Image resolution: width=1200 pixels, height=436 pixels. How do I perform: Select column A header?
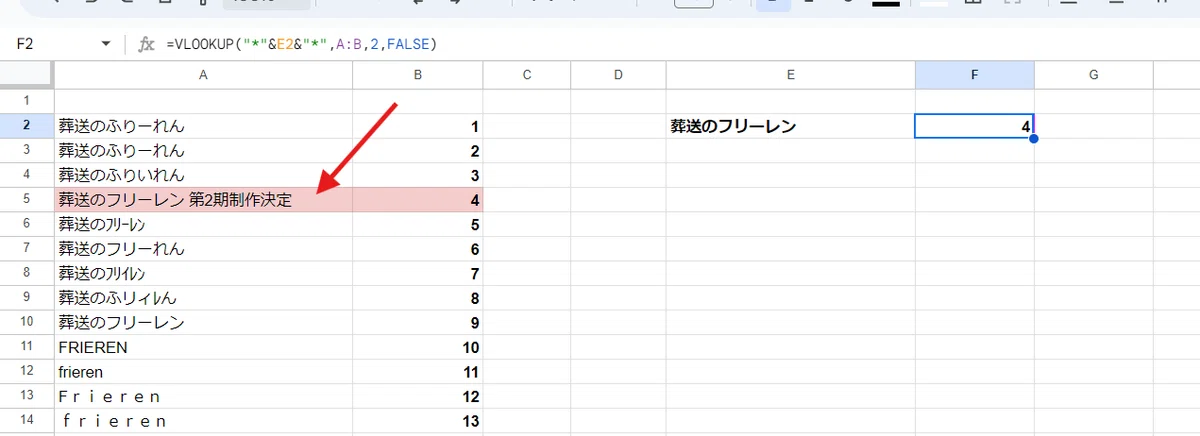coord(203,75)
